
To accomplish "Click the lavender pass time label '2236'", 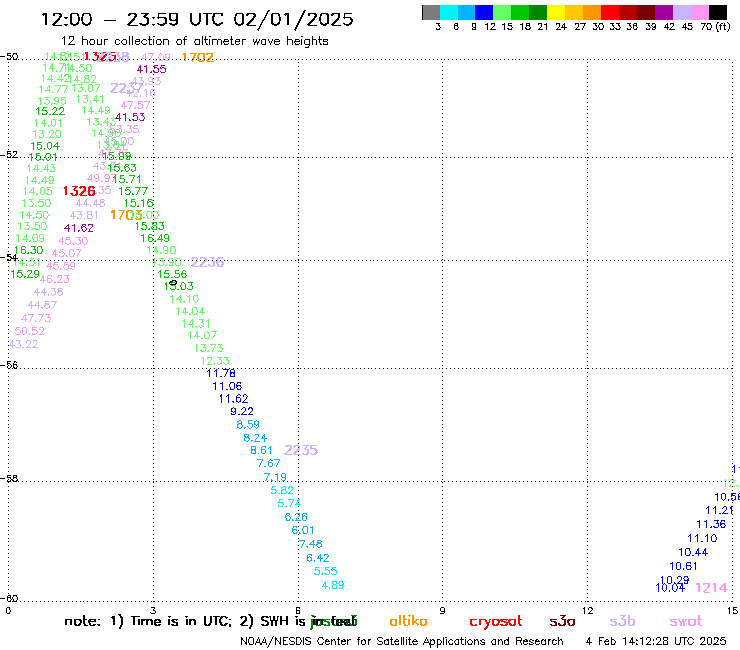I will [207, 262].
